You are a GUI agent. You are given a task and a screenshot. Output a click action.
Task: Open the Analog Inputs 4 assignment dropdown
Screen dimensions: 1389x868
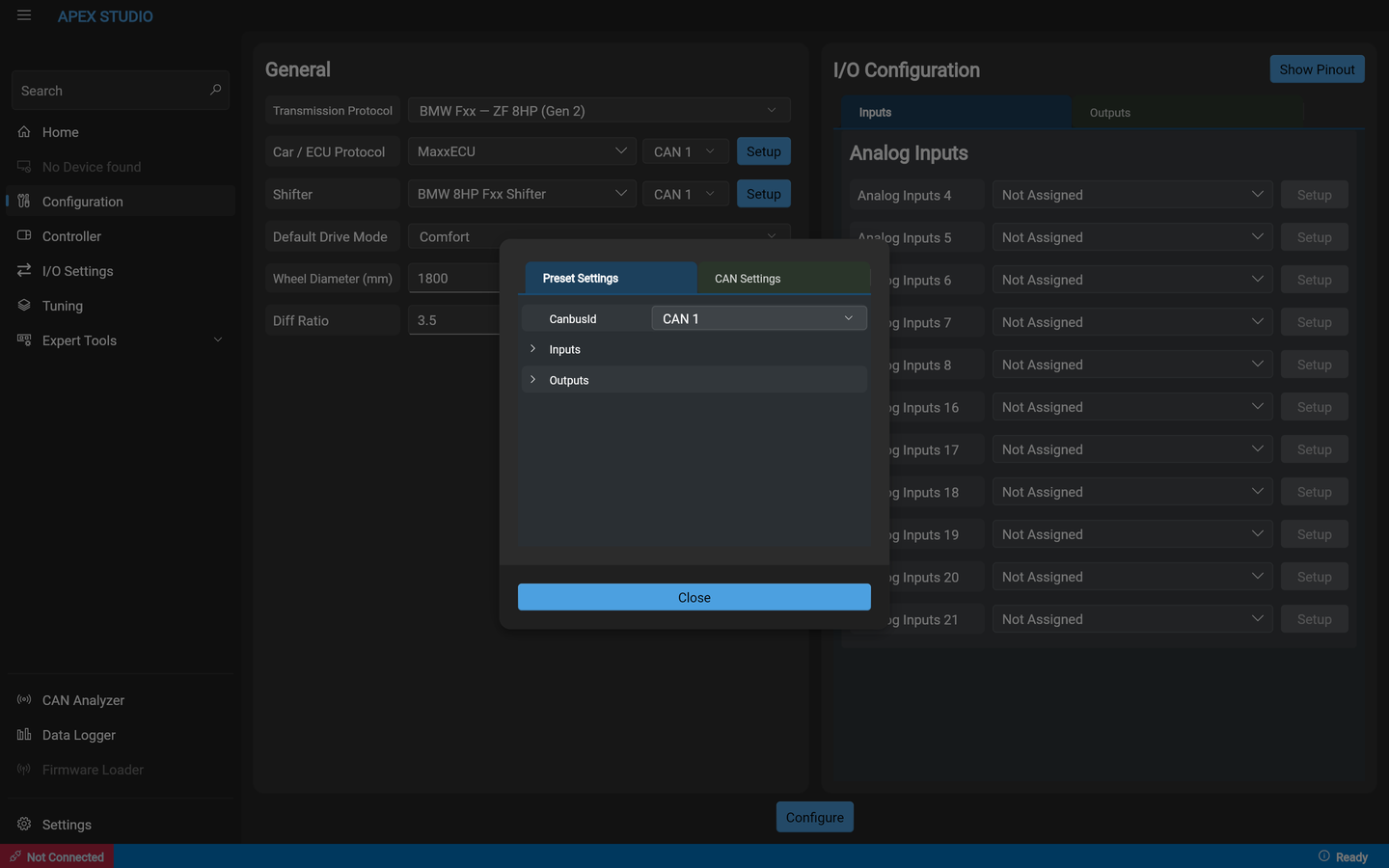(1132, 195)
